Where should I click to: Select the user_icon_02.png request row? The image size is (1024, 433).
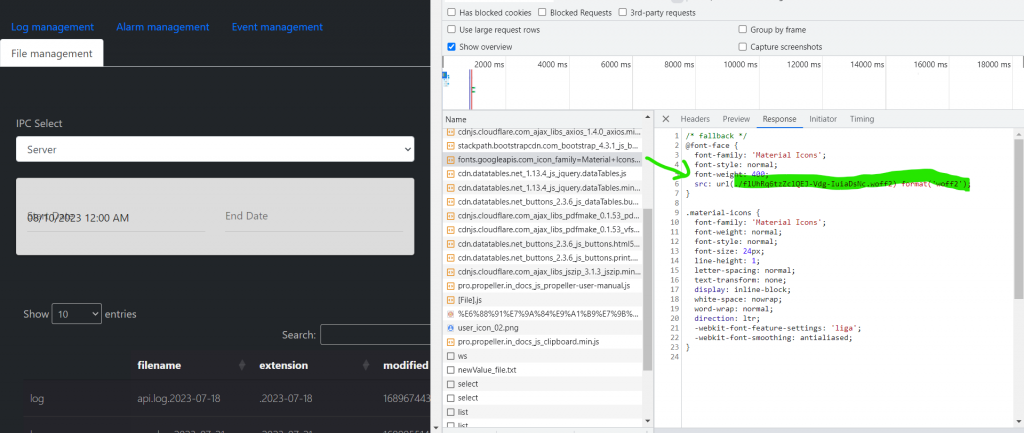pyautogui.click(x=543, y=328)
